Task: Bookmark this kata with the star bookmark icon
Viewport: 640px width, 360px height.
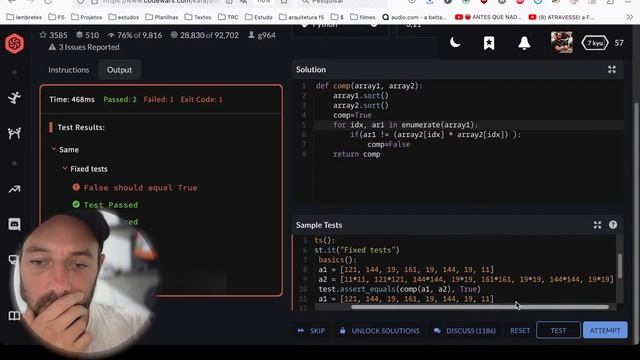Action: (489, 43)
